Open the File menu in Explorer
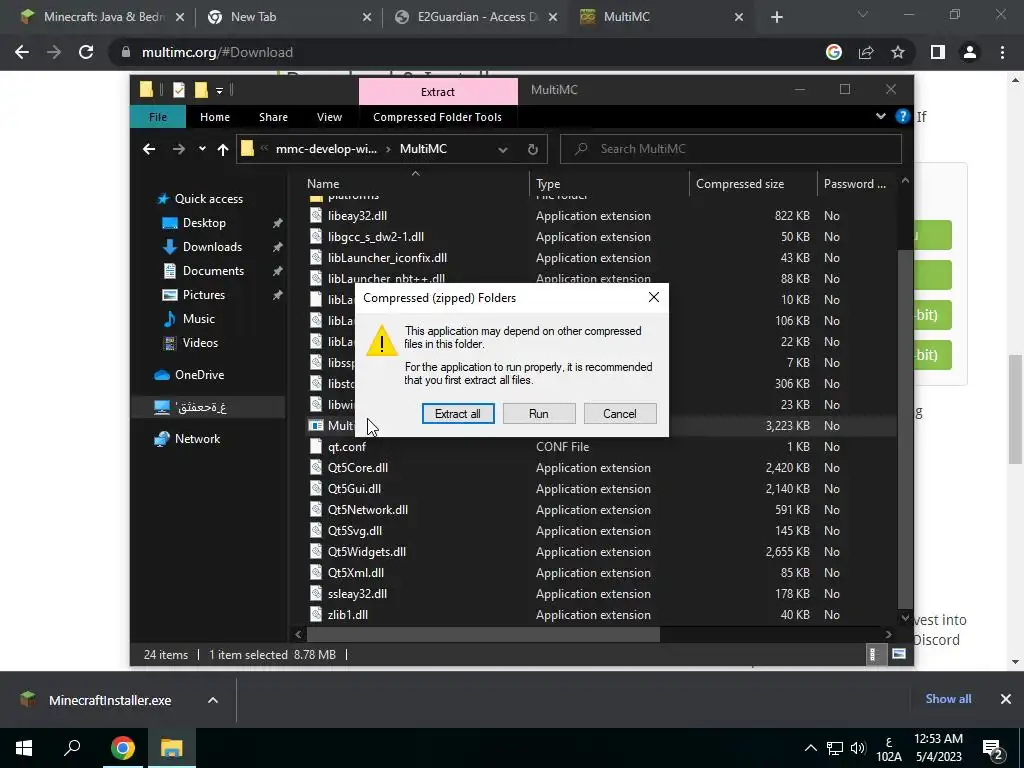 click(158, 117)
